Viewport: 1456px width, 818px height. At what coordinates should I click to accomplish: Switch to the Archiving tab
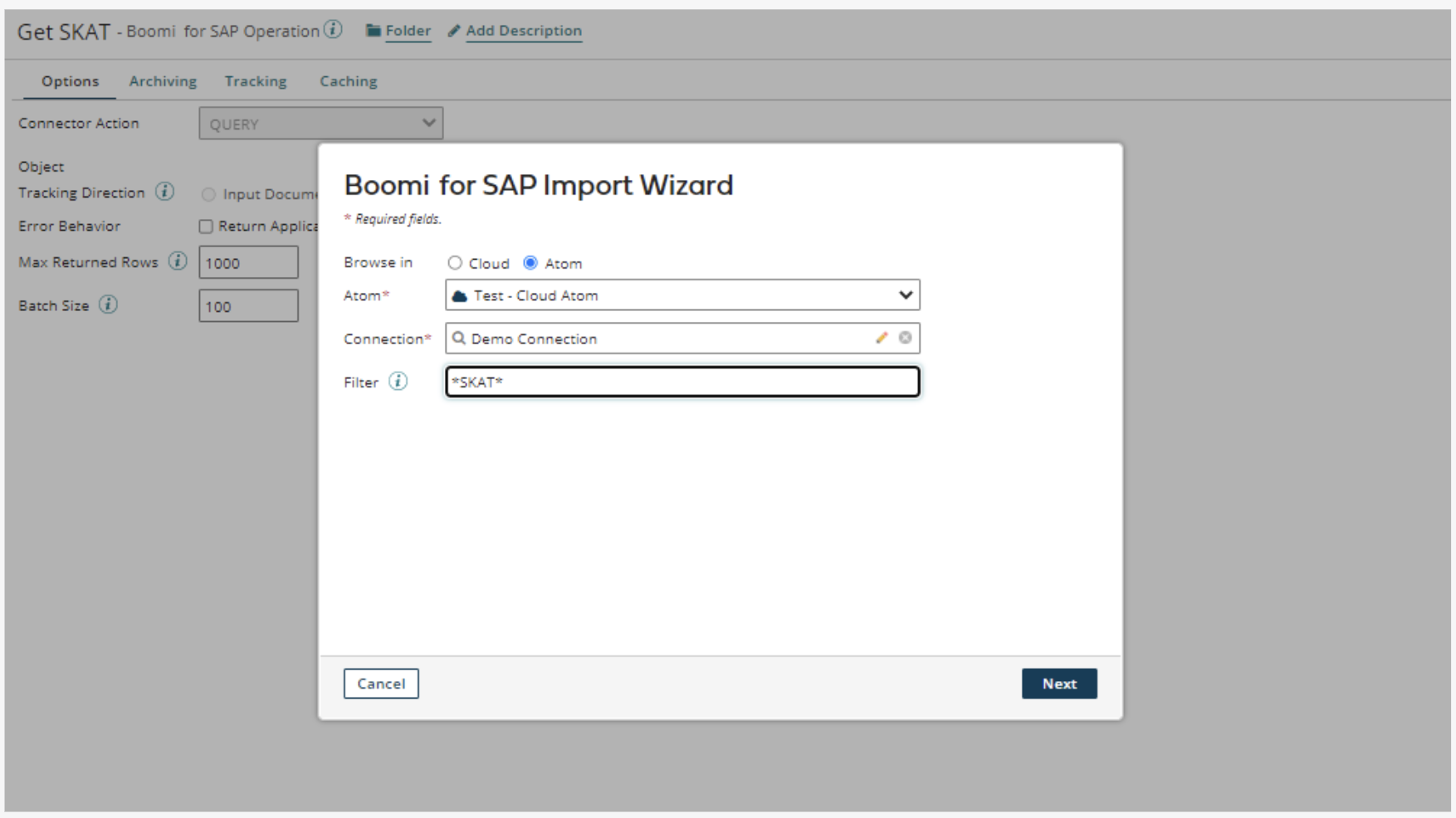coord(163,81)
